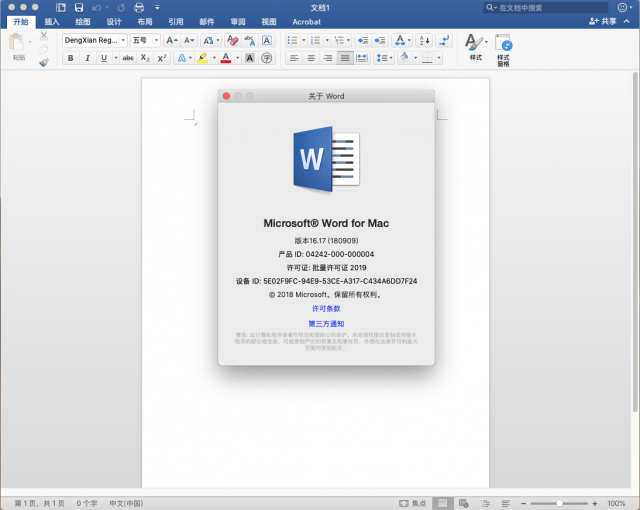Close the 关于 Word dialog
The height and width of the screenshot is (510, 640).
point(227,96)
